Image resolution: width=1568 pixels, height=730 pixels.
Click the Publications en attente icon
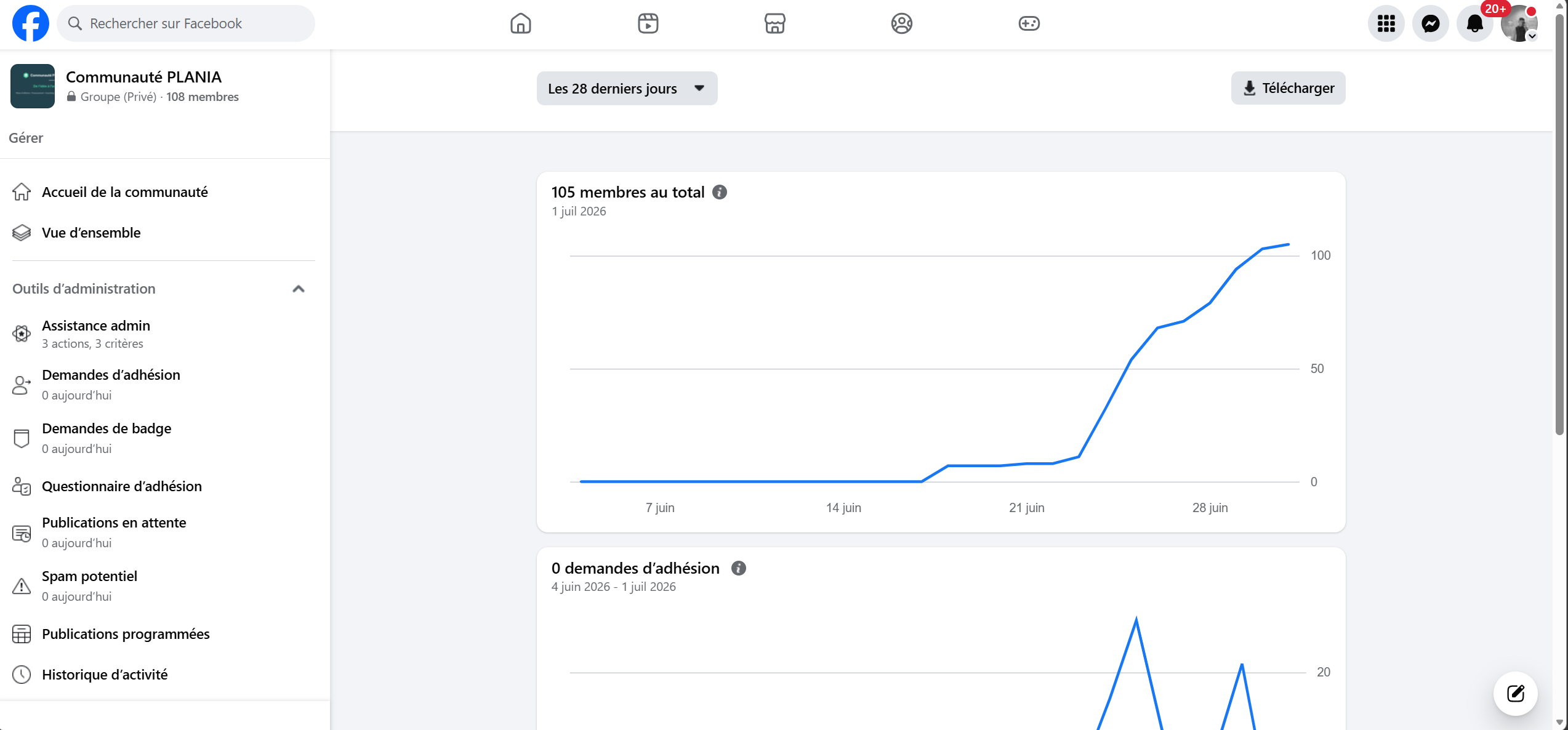(x=22, y=533)
